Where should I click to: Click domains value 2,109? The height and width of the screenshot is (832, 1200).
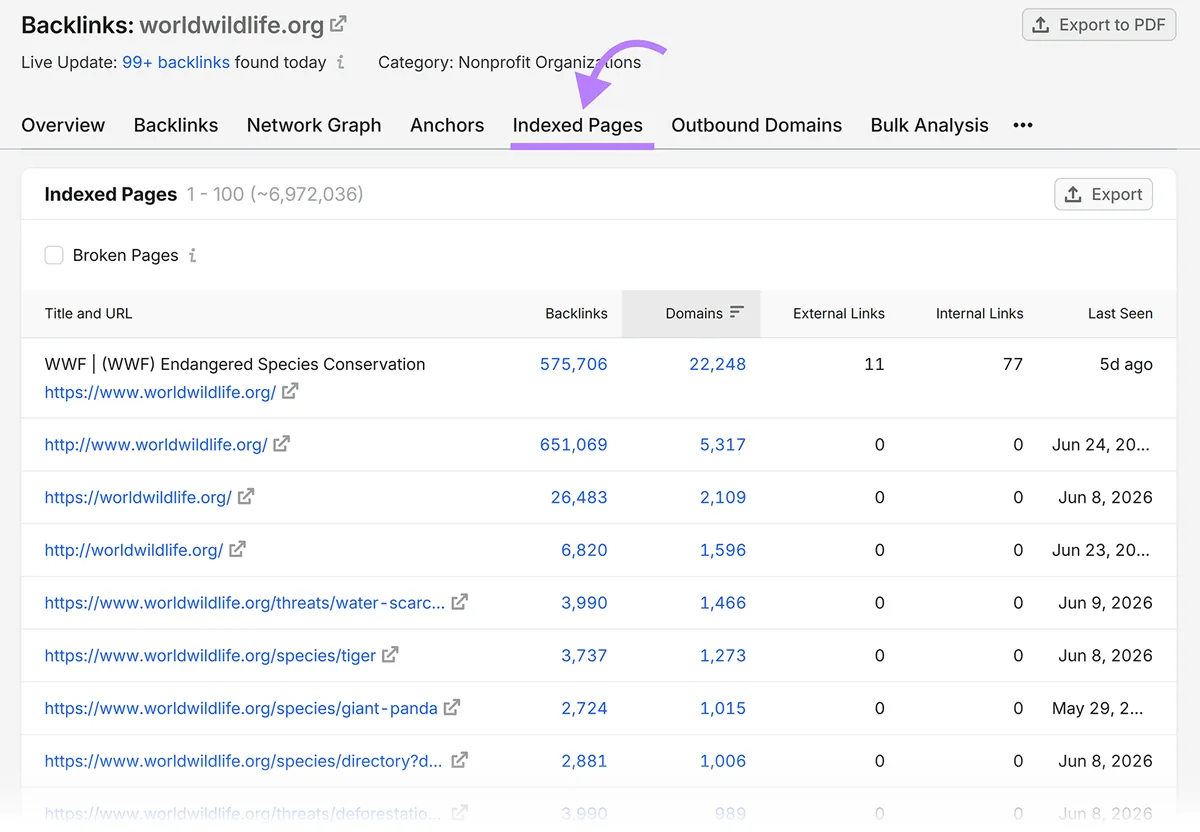coord(723,497)
